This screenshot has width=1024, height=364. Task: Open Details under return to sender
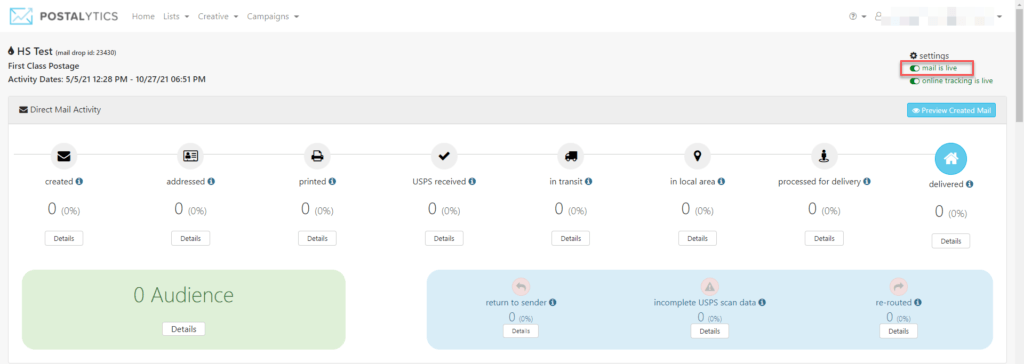point(520,331)
